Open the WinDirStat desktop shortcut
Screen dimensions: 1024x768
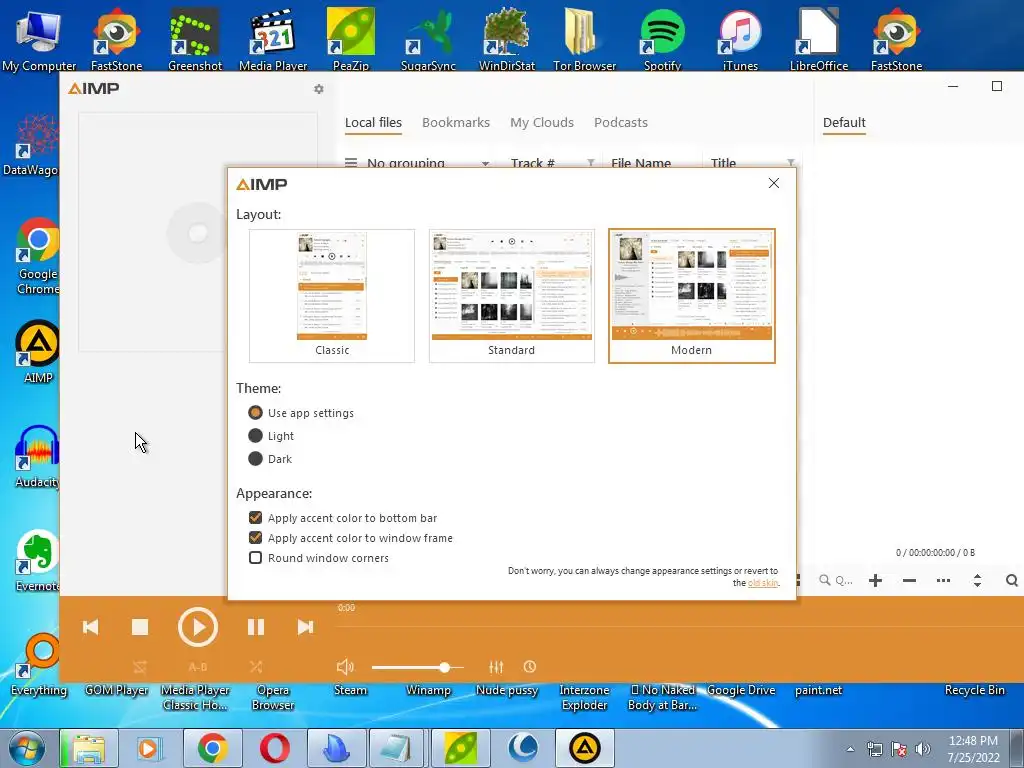pos(507,38)
